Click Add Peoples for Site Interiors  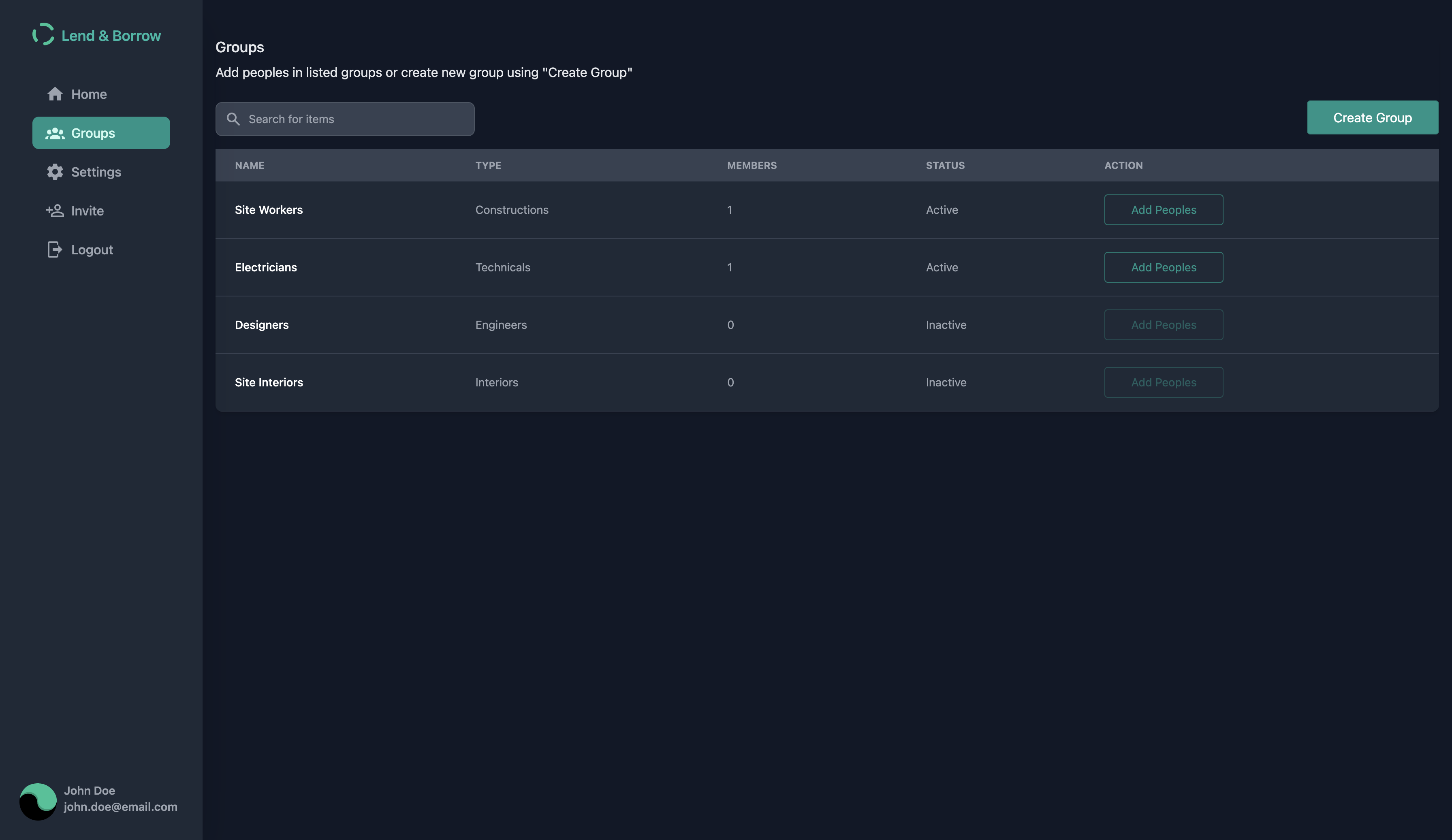tap(1163, 383)
